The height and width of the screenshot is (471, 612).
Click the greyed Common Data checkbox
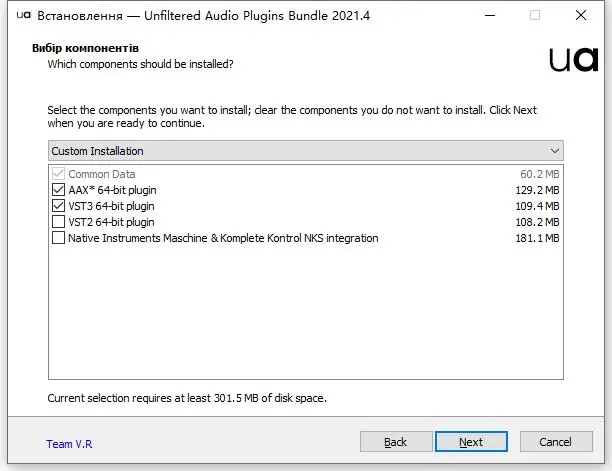pos(59,174)
